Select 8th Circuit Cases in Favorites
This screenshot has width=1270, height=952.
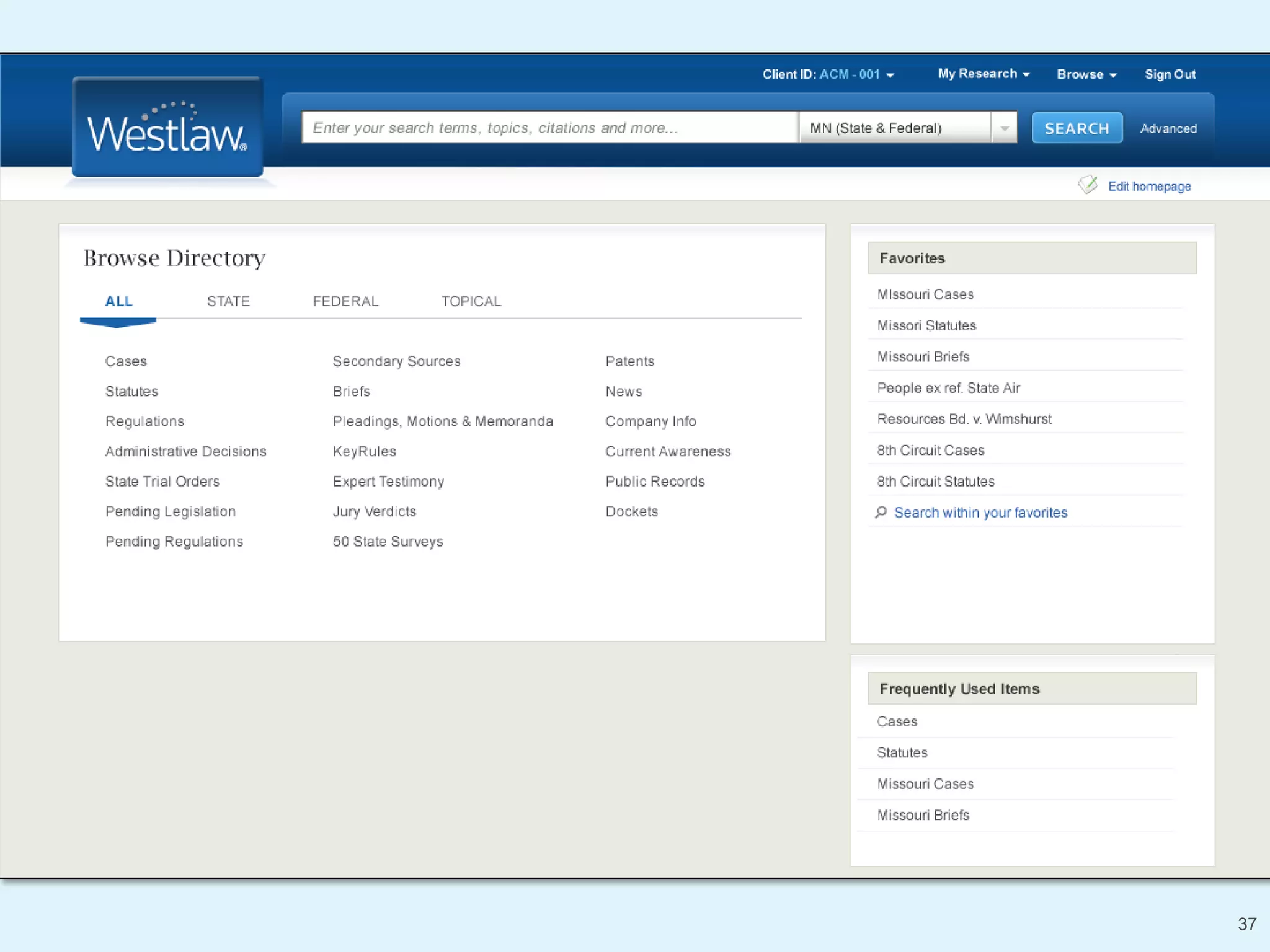pyautogui.click(x=930, y=450)
